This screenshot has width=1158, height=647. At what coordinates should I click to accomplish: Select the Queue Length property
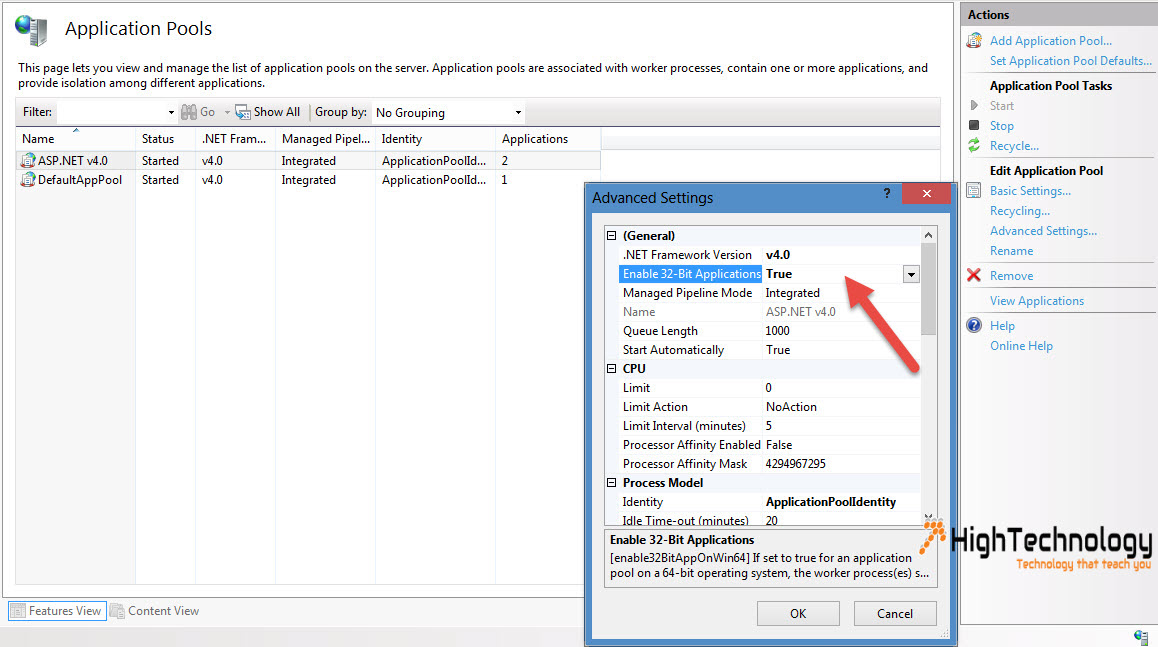point(770,331)
